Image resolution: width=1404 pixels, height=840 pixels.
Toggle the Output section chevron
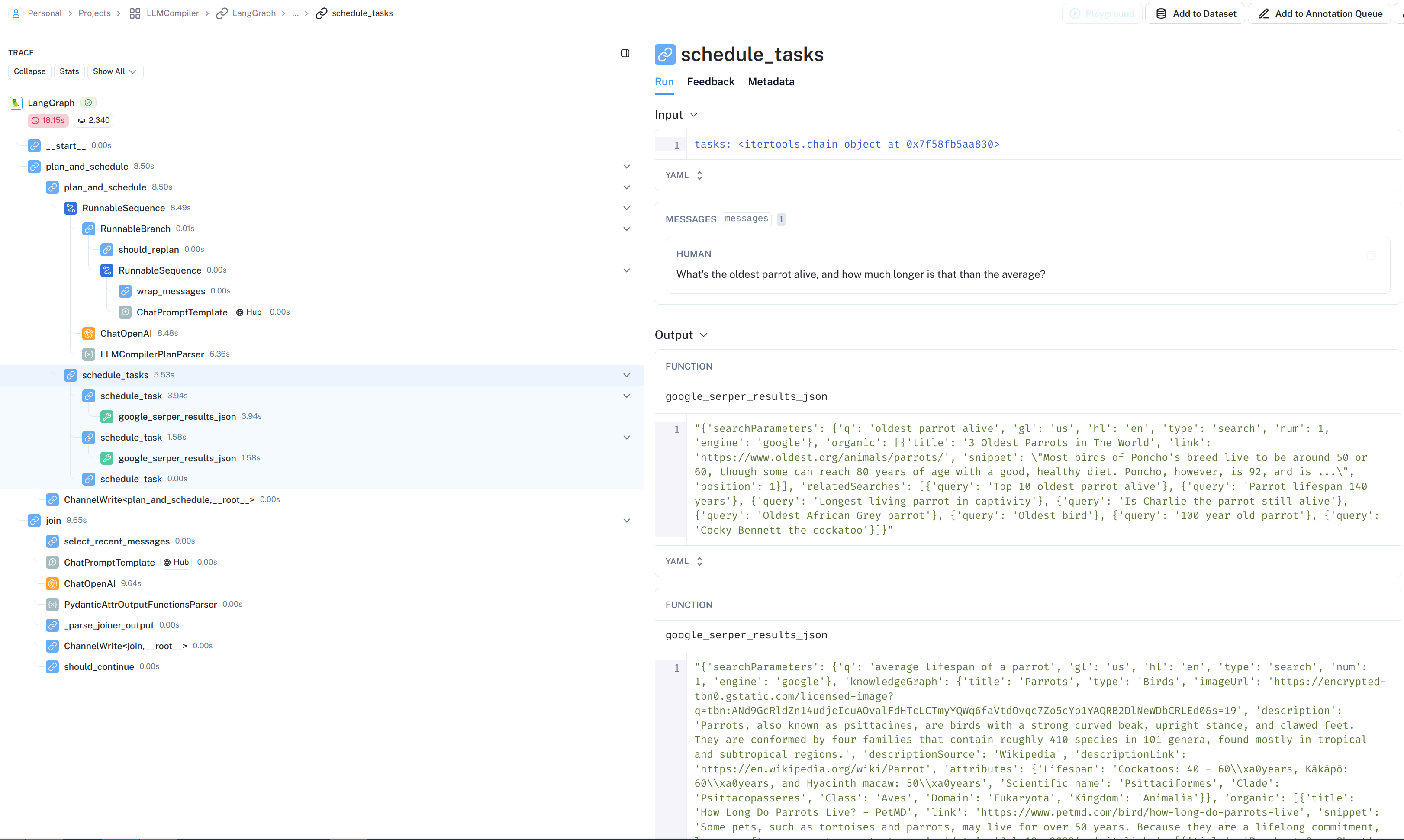(x=703, y=335)
